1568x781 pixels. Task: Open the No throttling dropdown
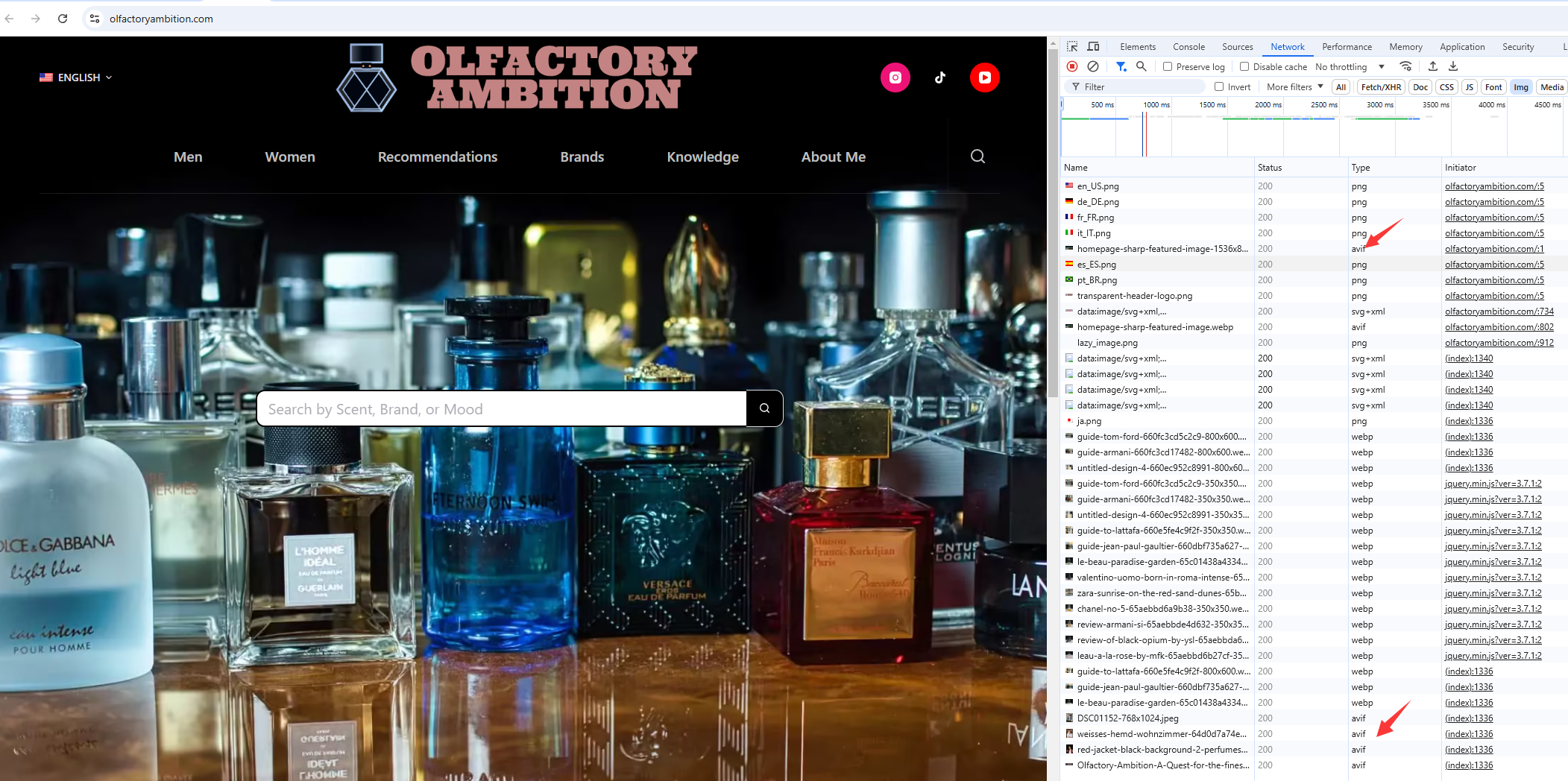(x=1350, y=66)
